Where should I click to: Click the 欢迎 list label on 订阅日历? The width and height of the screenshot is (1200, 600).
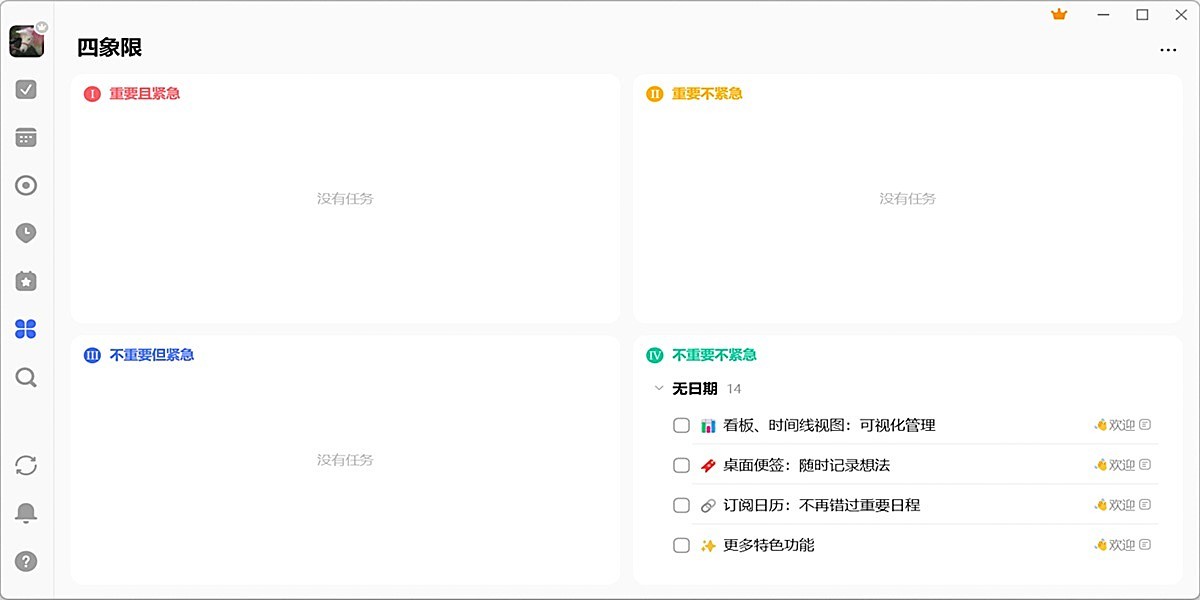click(x=1124, y=505)
